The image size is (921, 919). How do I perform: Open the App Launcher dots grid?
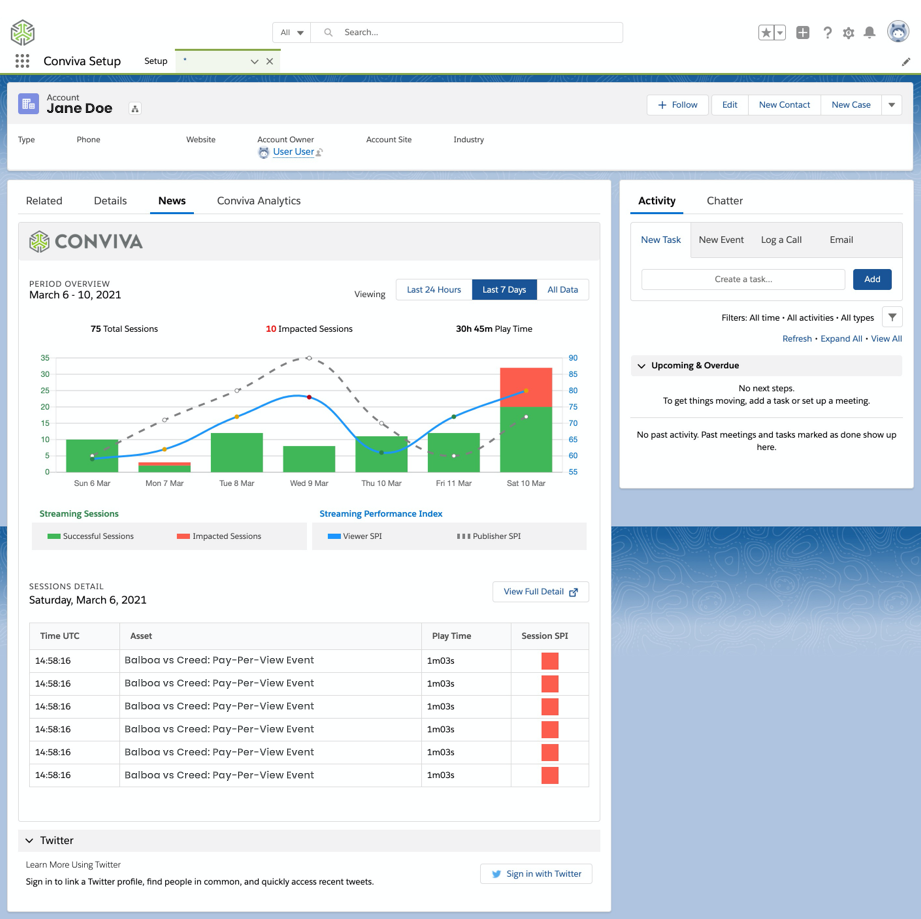click(x=22, y=61)
